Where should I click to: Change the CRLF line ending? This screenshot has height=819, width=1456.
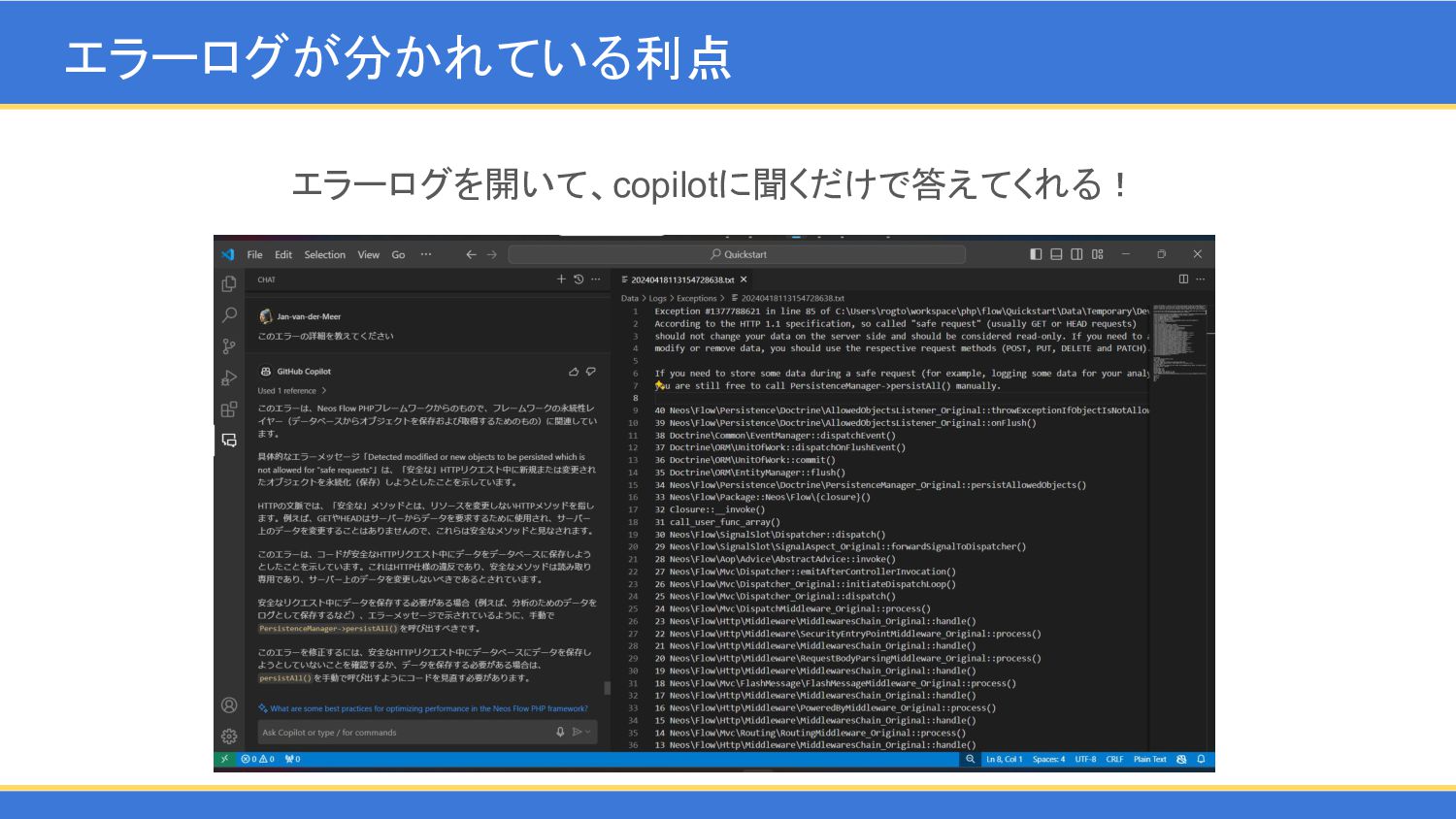pyautogui.click(x=1114, y=760)
